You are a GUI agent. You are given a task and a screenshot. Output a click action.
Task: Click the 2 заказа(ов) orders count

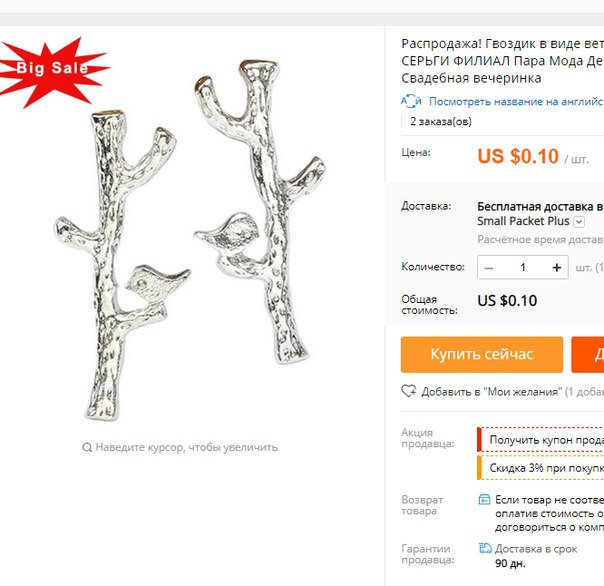(441, 121)
